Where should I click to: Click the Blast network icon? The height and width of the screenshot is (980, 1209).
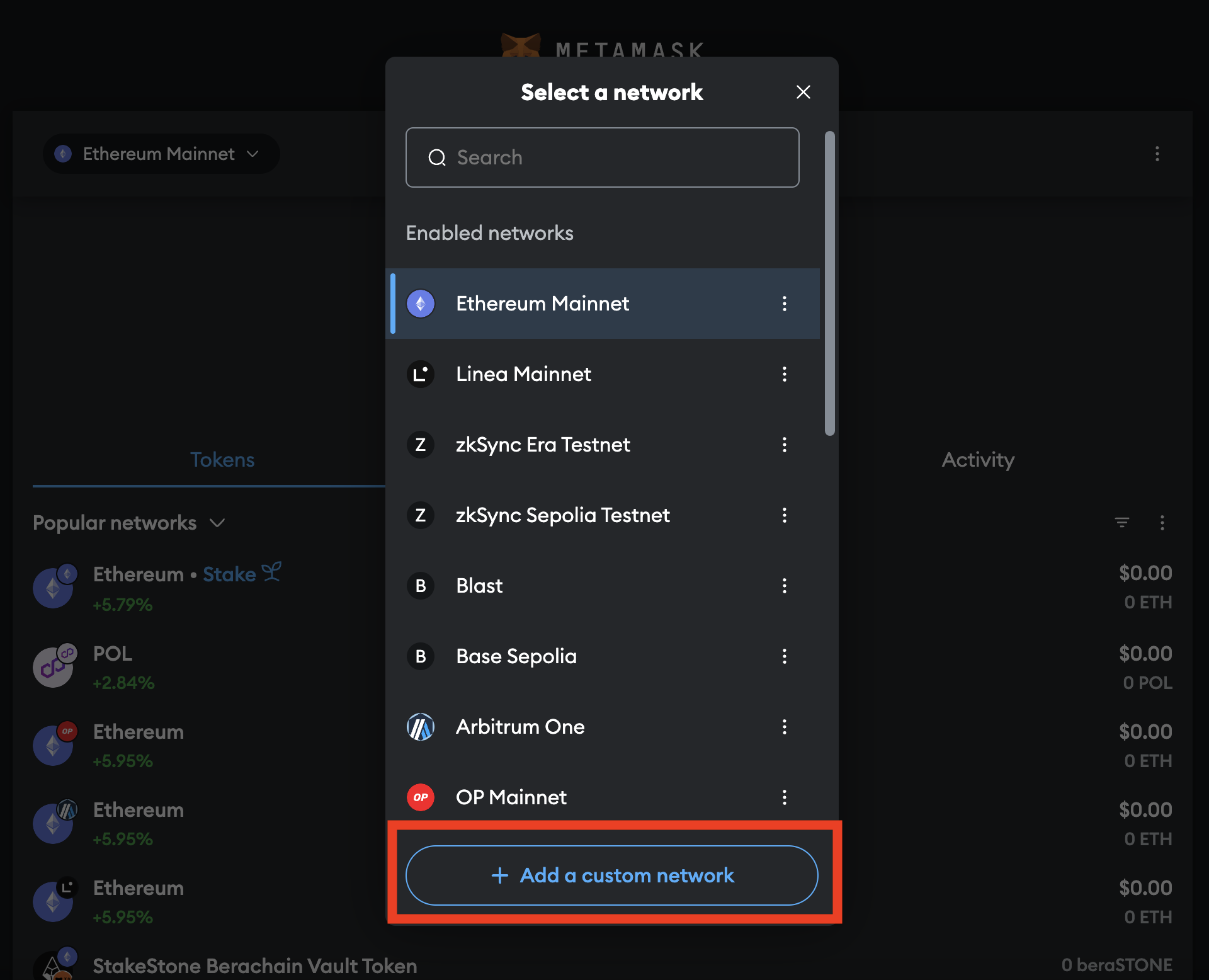tap(421, 586)
